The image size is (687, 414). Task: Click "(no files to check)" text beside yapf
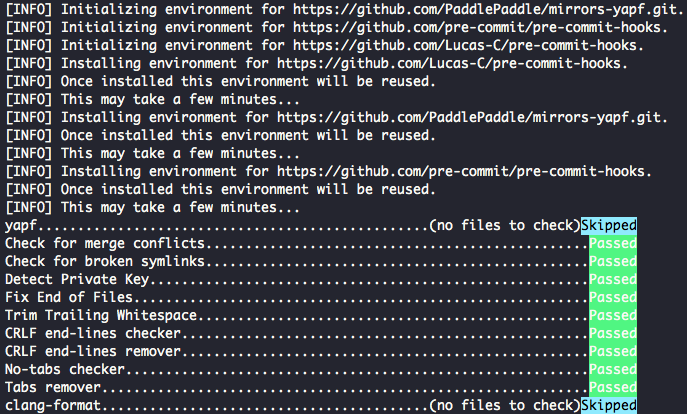click(504, 226)
